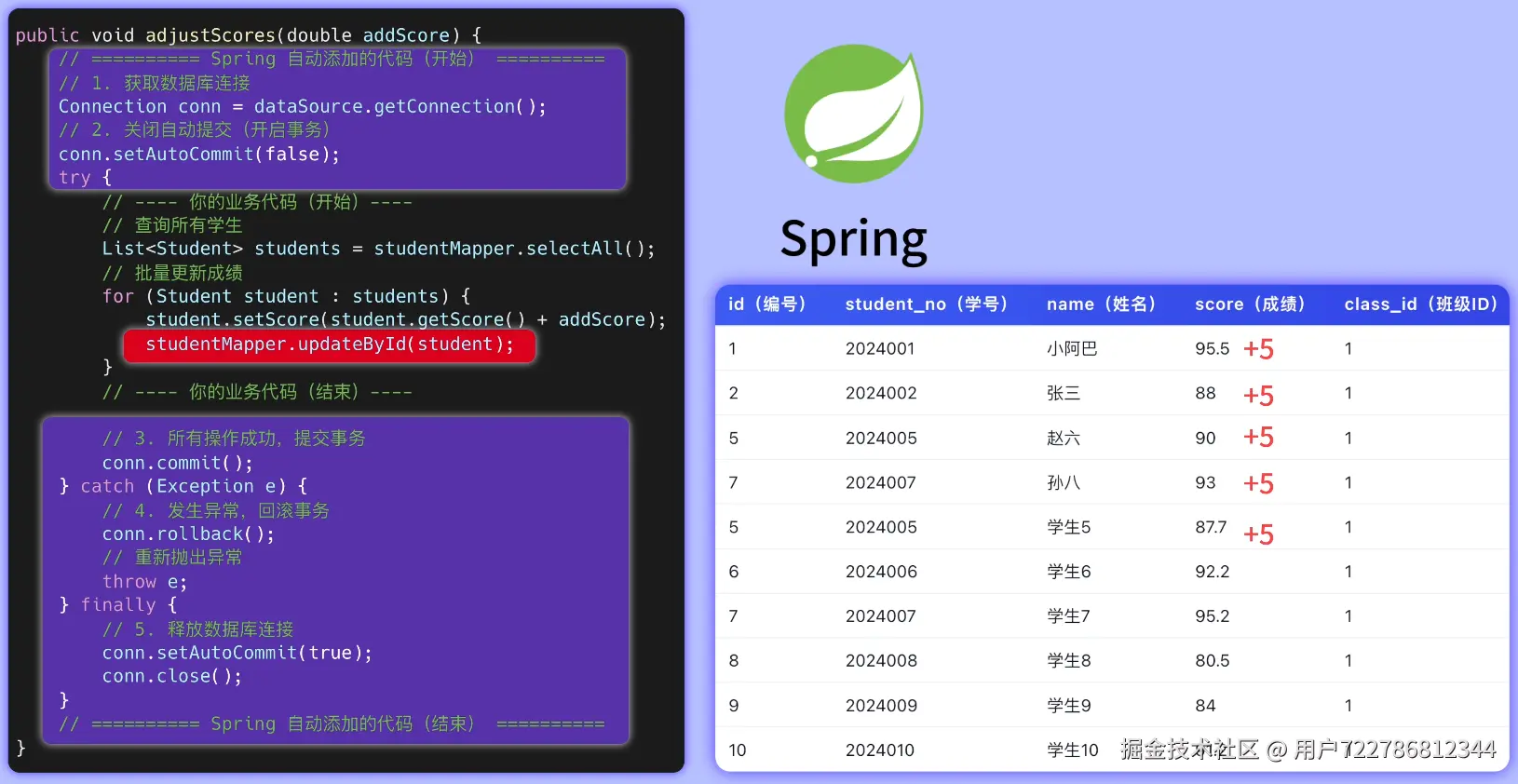
Task: Click the score 90 in 赵六's row
Action: 1205,438
